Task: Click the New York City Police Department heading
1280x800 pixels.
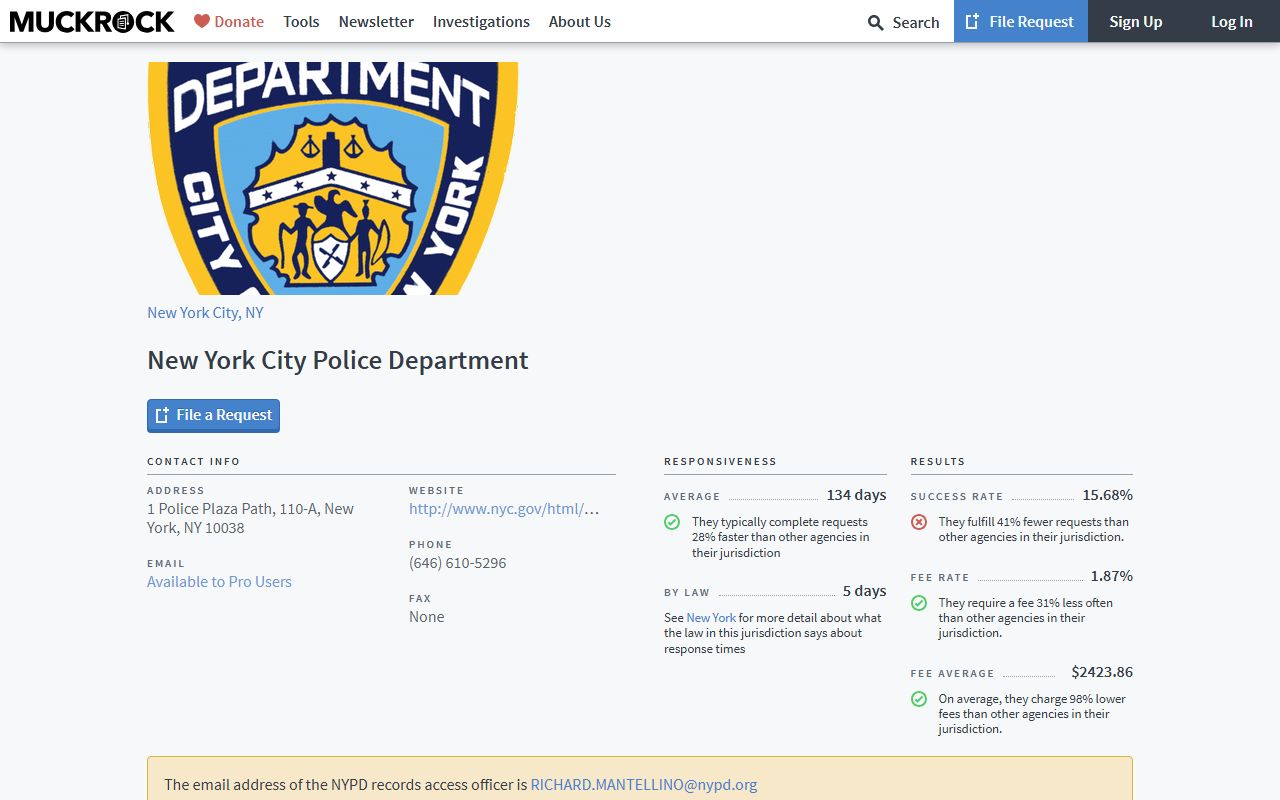Action: [338, 360]
